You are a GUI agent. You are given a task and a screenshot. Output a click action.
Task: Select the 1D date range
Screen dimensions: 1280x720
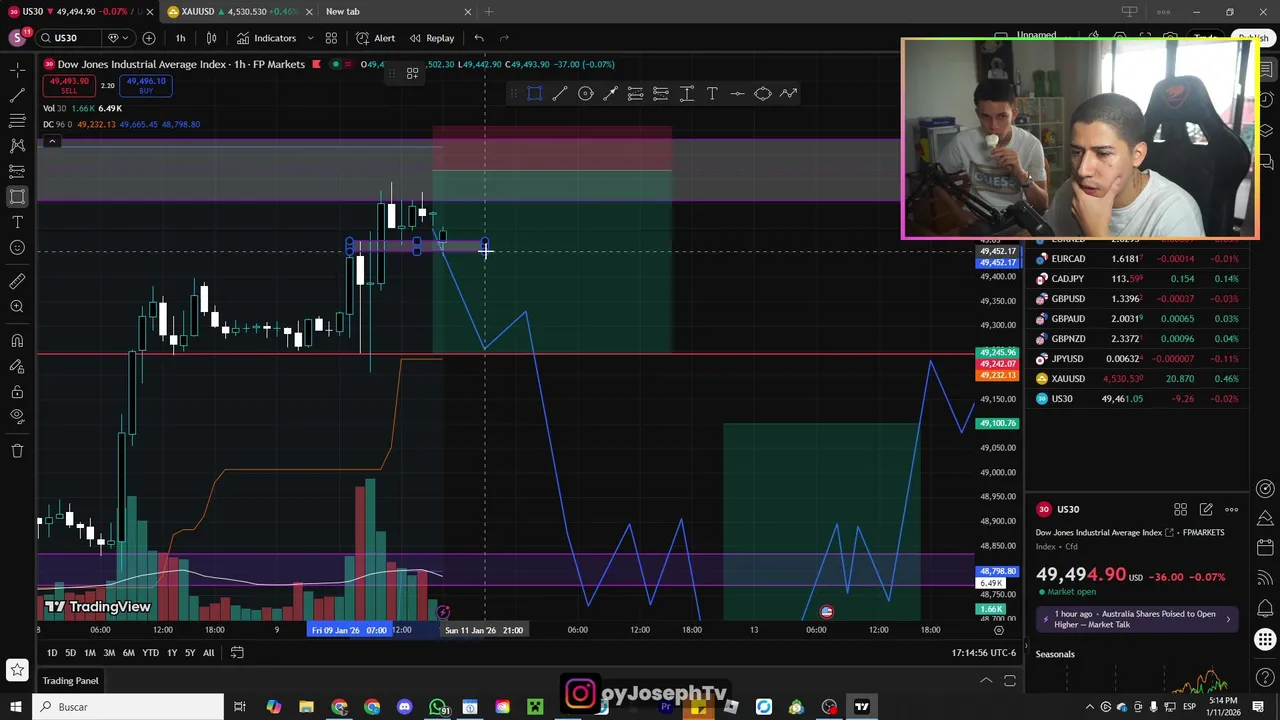[52, 653]
